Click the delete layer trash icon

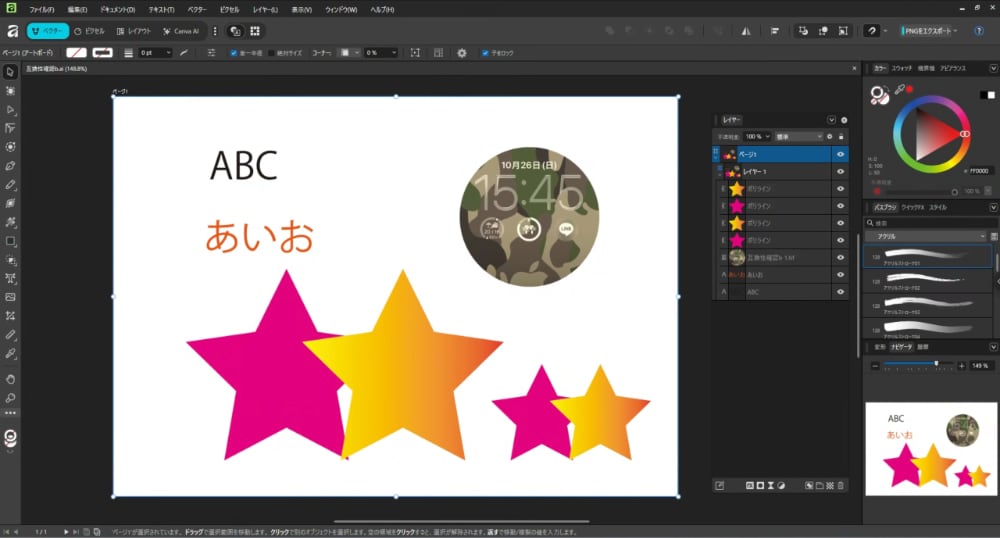click(x=841, y=485)
